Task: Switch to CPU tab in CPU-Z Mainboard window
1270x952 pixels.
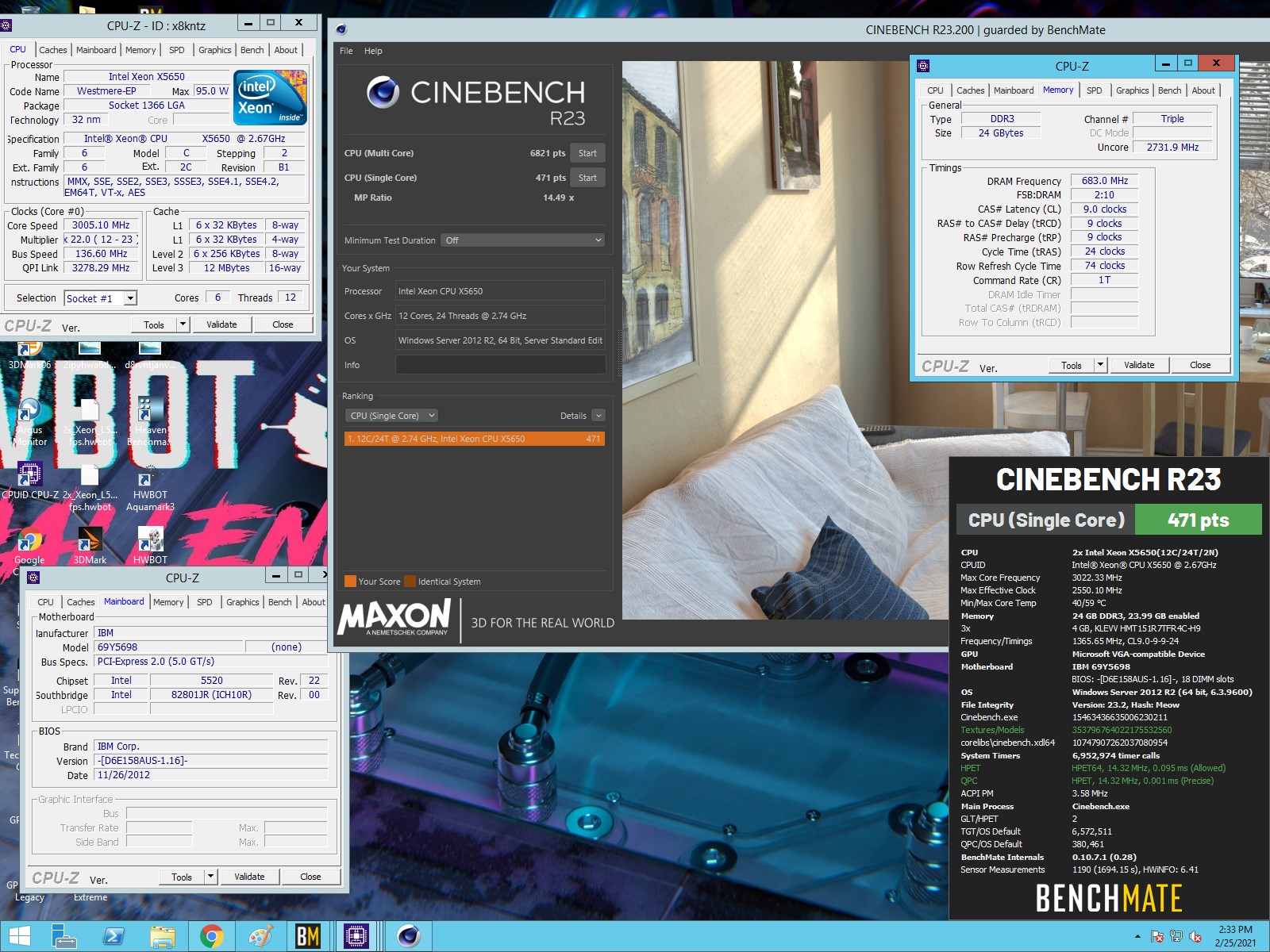Action: [46, 602]
